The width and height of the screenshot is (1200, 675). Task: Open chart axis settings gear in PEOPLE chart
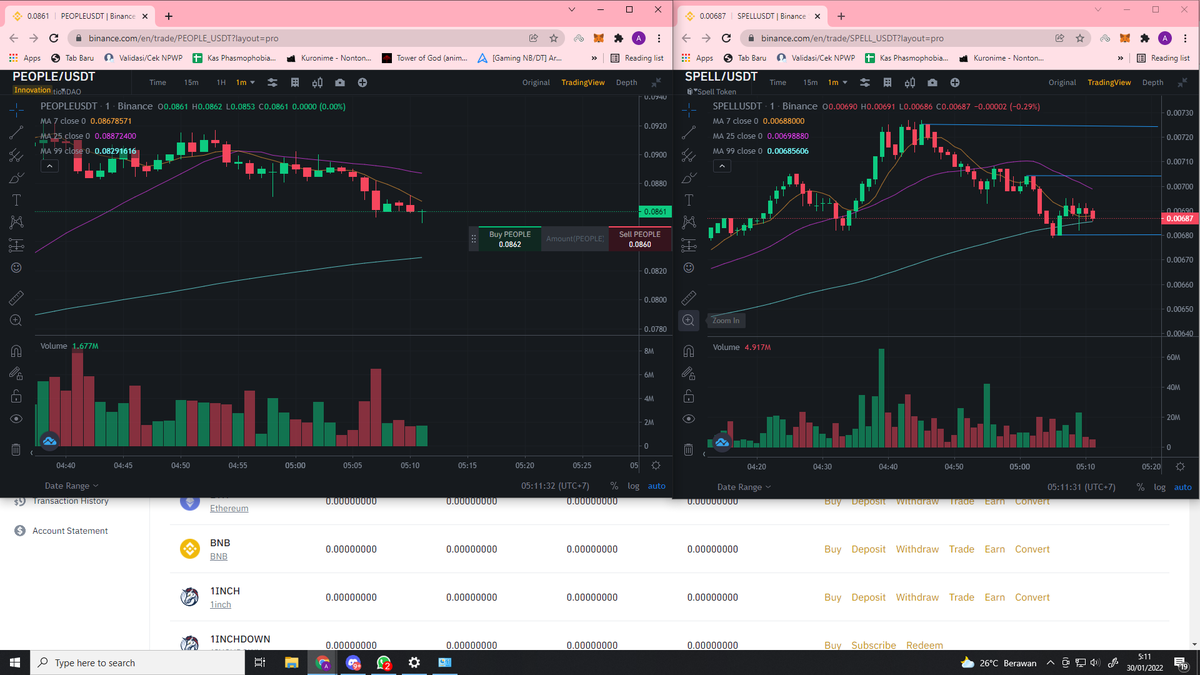655,466
